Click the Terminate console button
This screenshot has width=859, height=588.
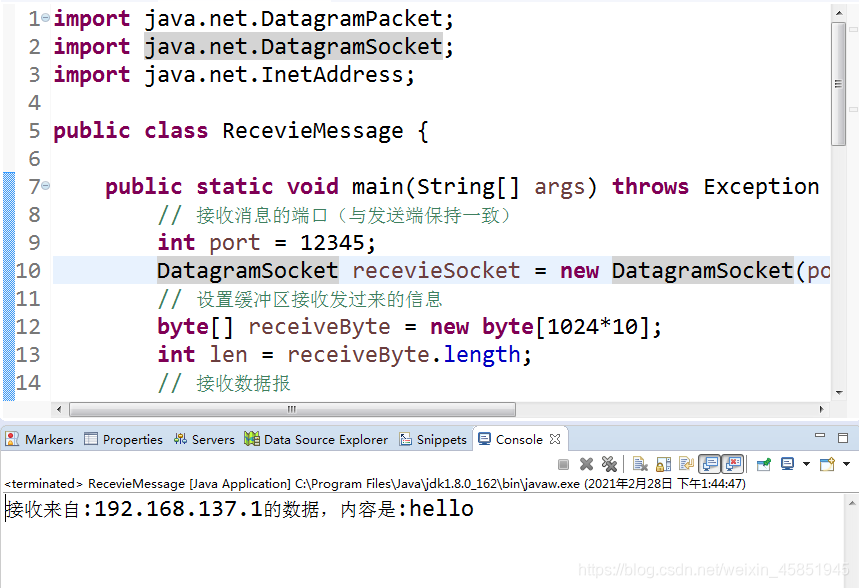point(563,465)
